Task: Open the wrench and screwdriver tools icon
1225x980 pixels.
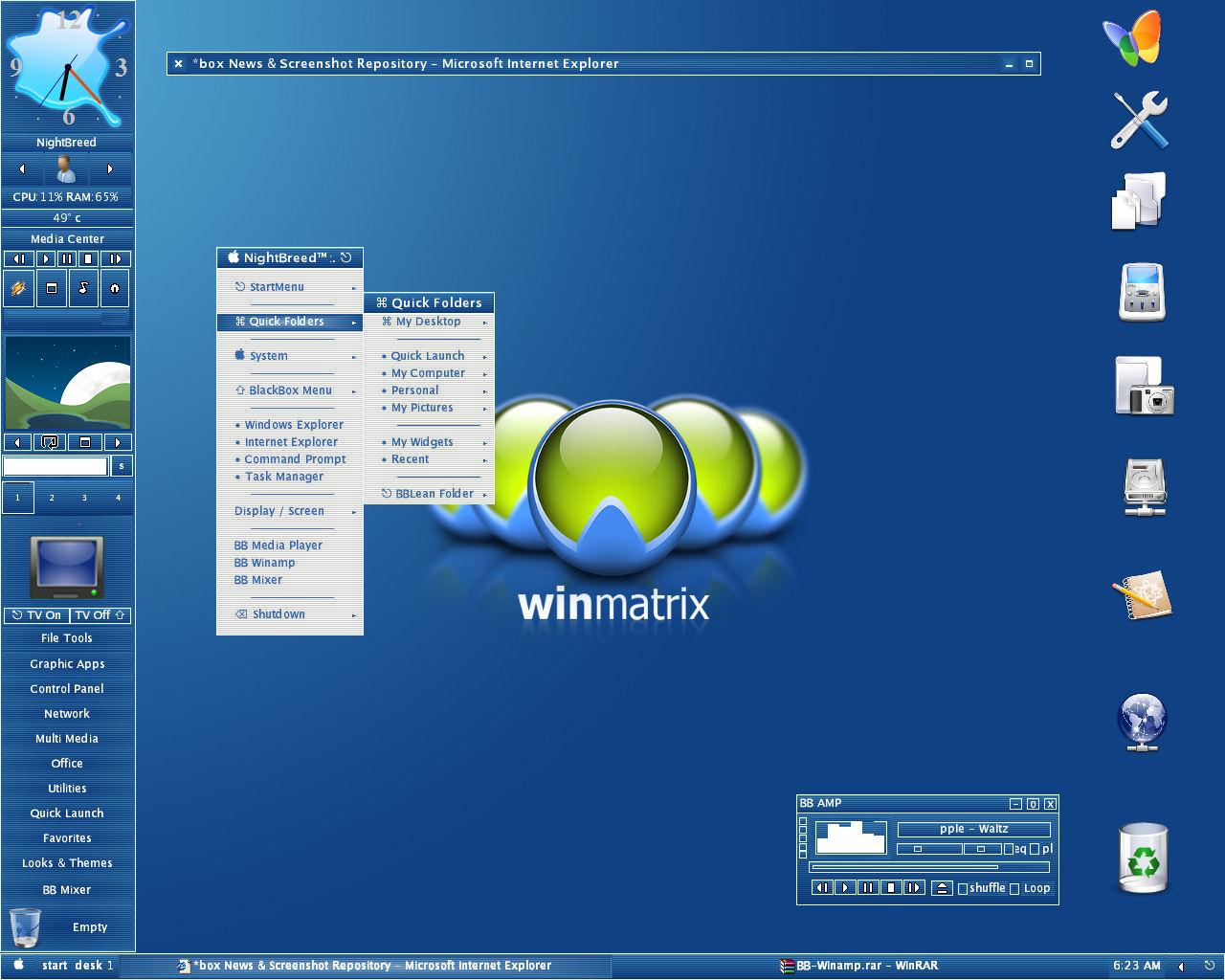Action: [x=1139, y=120]
